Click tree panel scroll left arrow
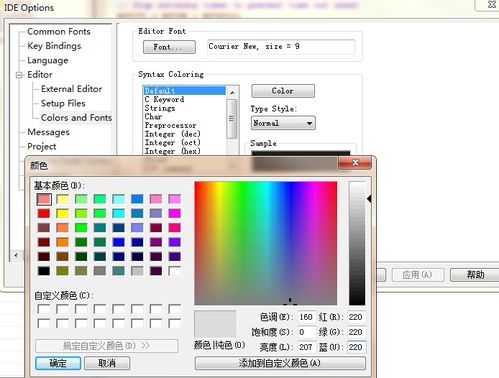 [x=16, y=255]
